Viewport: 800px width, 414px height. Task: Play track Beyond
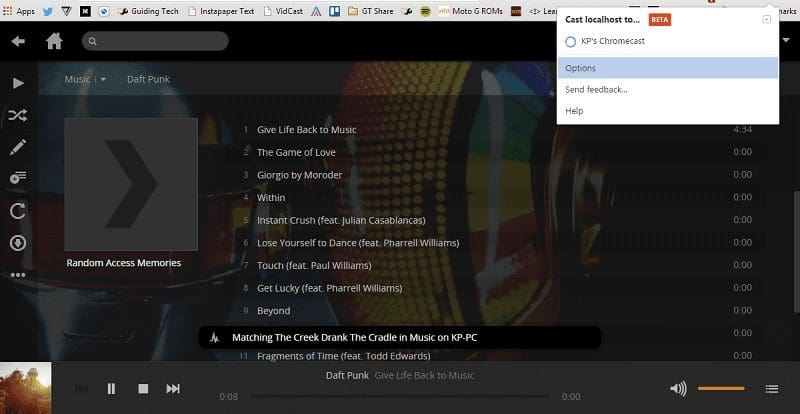point(273,310)
